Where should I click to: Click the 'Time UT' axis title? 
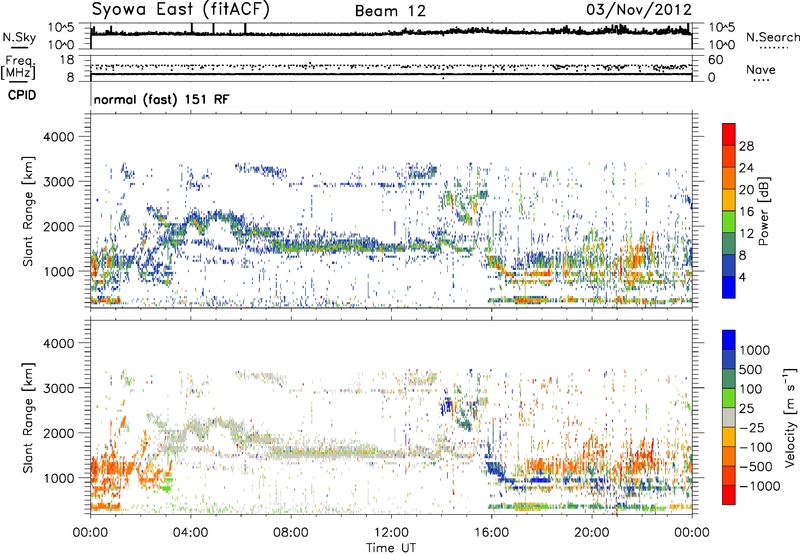391,548
